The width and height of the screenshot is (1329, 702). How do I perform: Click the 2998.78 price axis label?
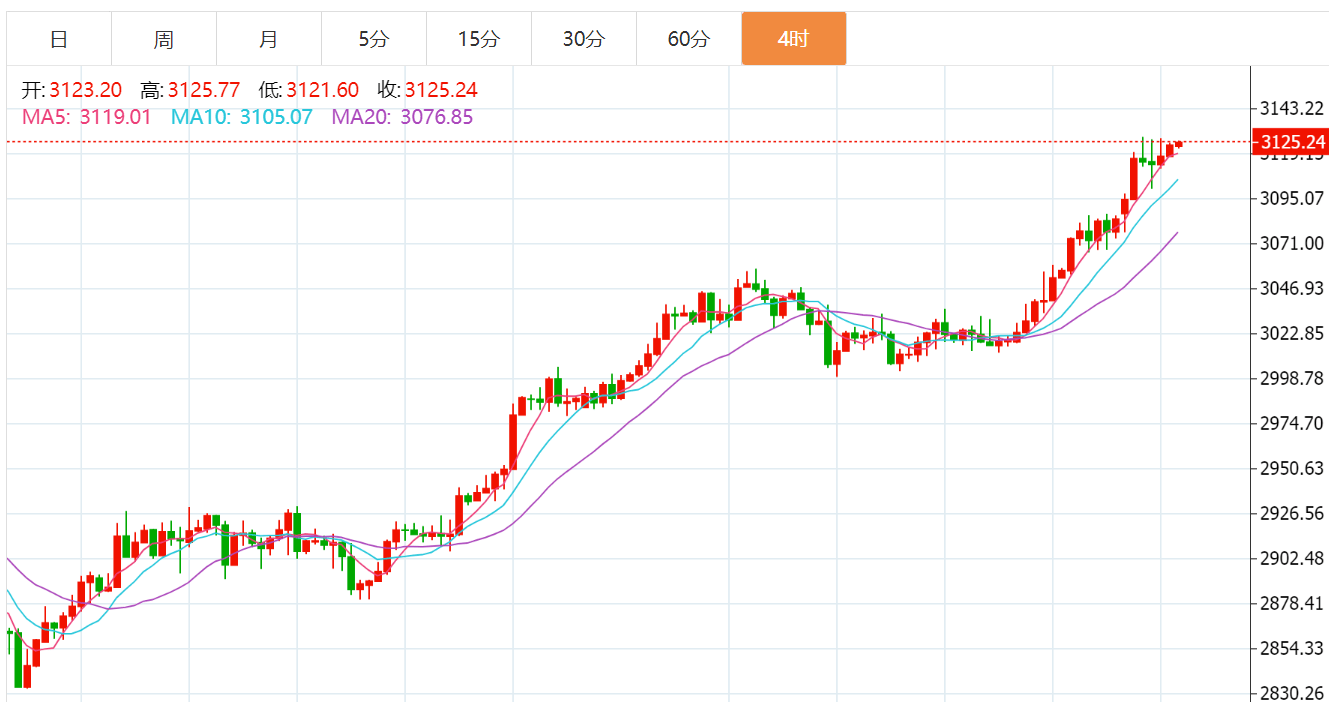[x=1292, y=378]
